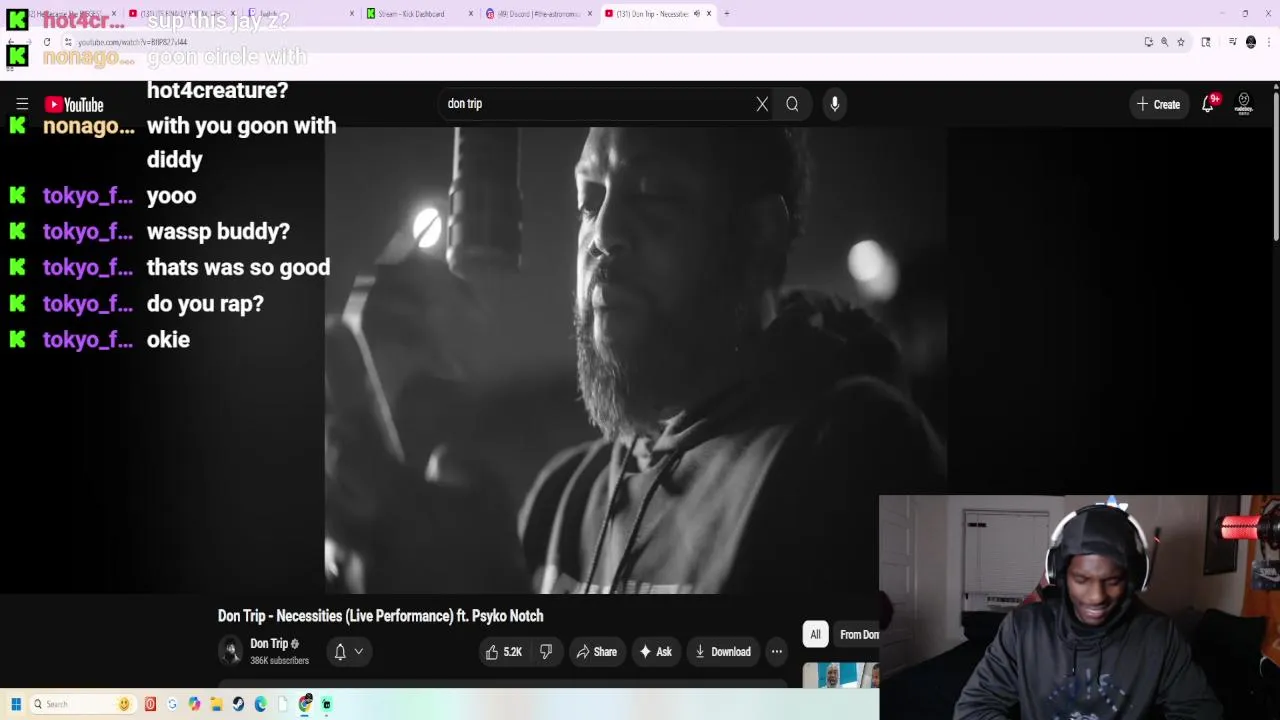Open Don Trip channel avatar

point(231,651)
